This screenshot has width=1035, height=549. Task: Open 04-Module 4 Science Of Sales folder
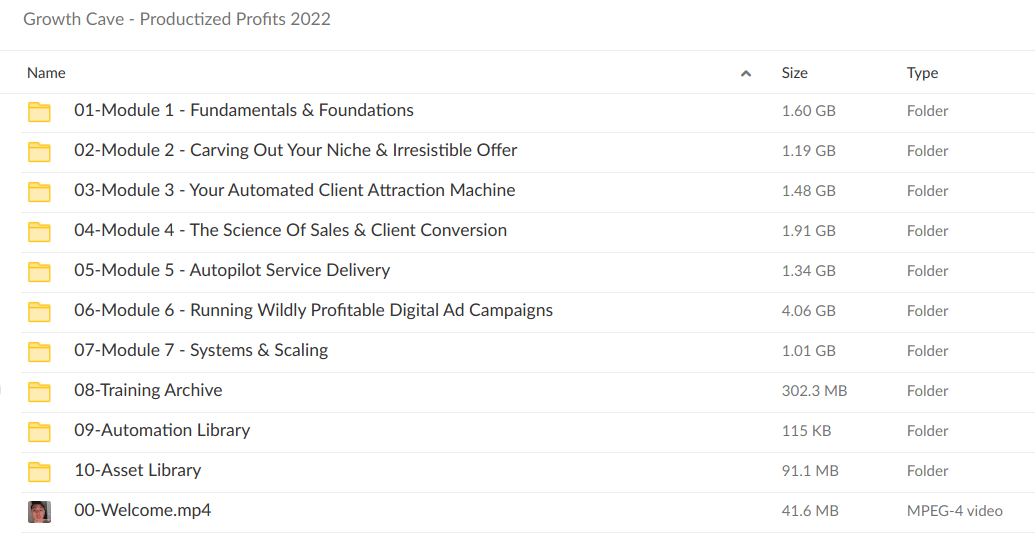tap(290, 230)
